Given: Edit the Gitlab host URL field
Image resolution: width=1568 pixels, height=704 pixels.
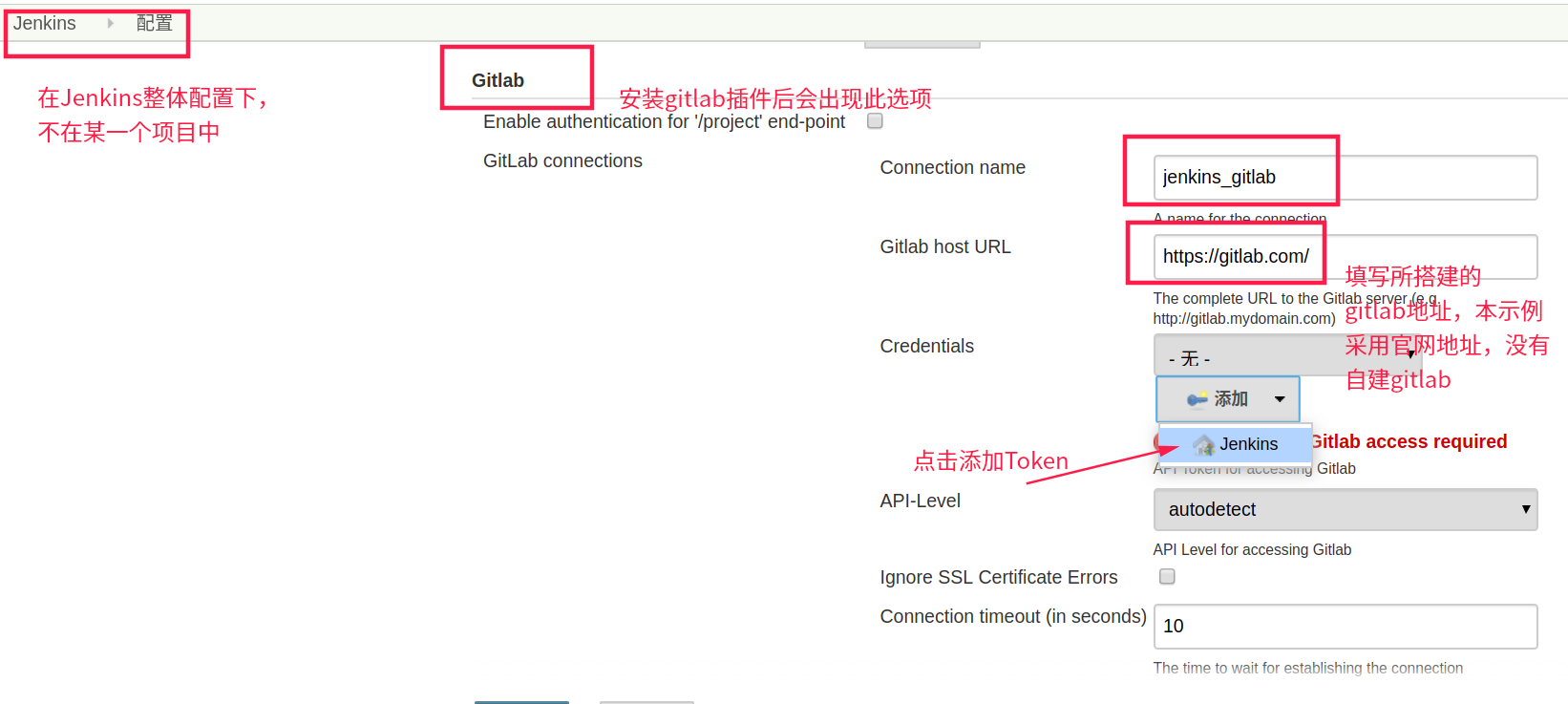Looking at the screenshot, I should 1345,257.
